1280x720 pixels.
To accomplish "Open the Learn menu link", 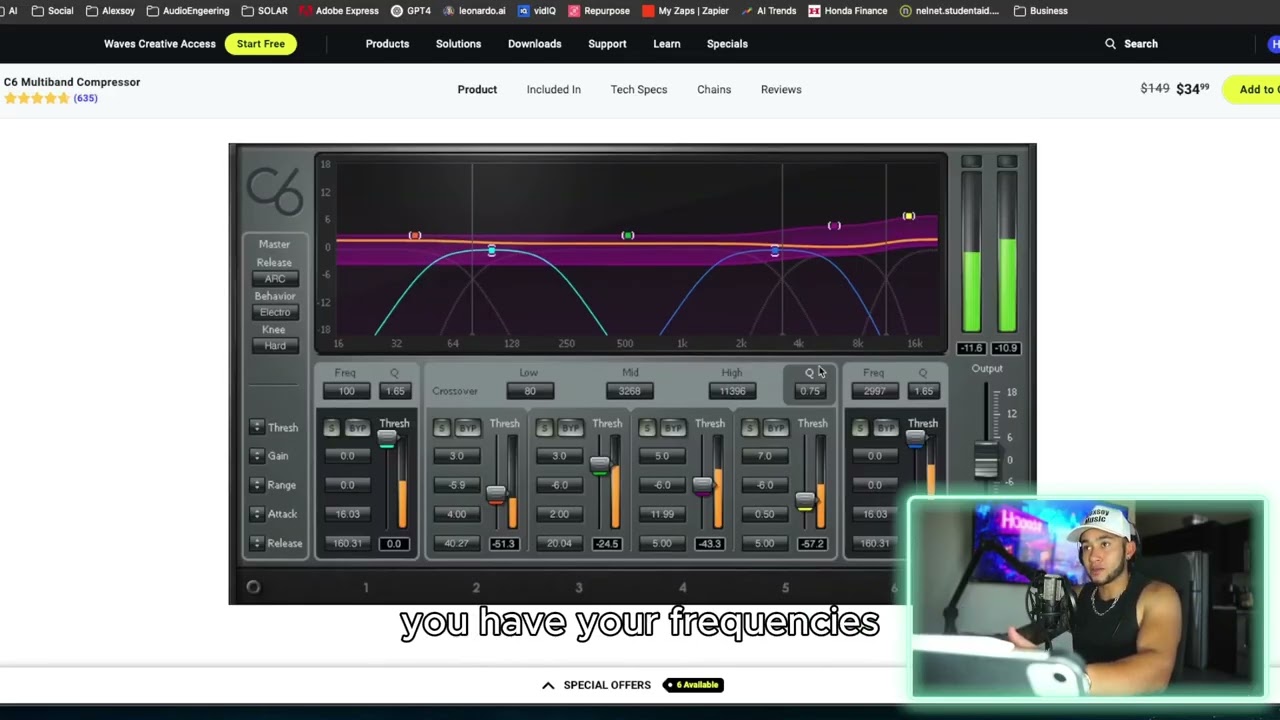I will [x=666, y=44].
